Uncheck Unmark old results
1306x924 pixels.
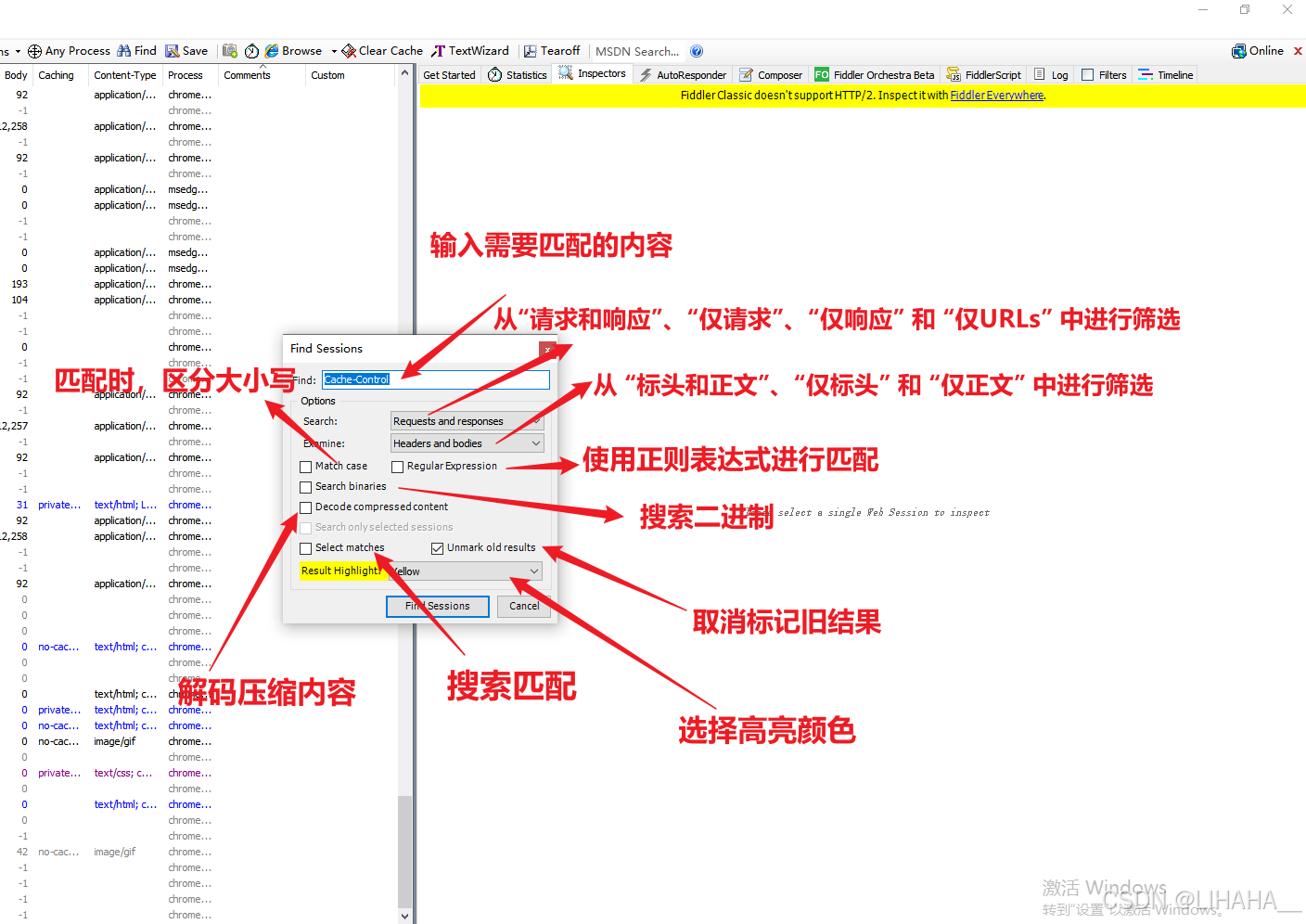[437, 548]
